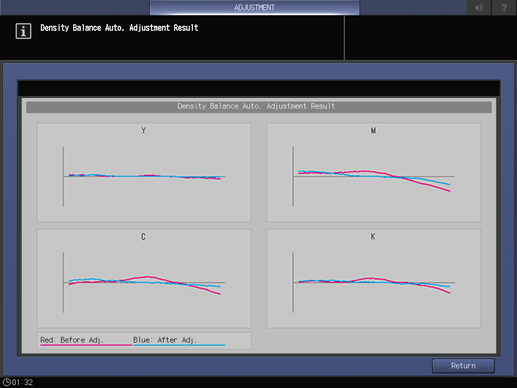This screenshot has width=517, height=388.
Task: Click the Y density graph
Action: [x=144, y=172]
